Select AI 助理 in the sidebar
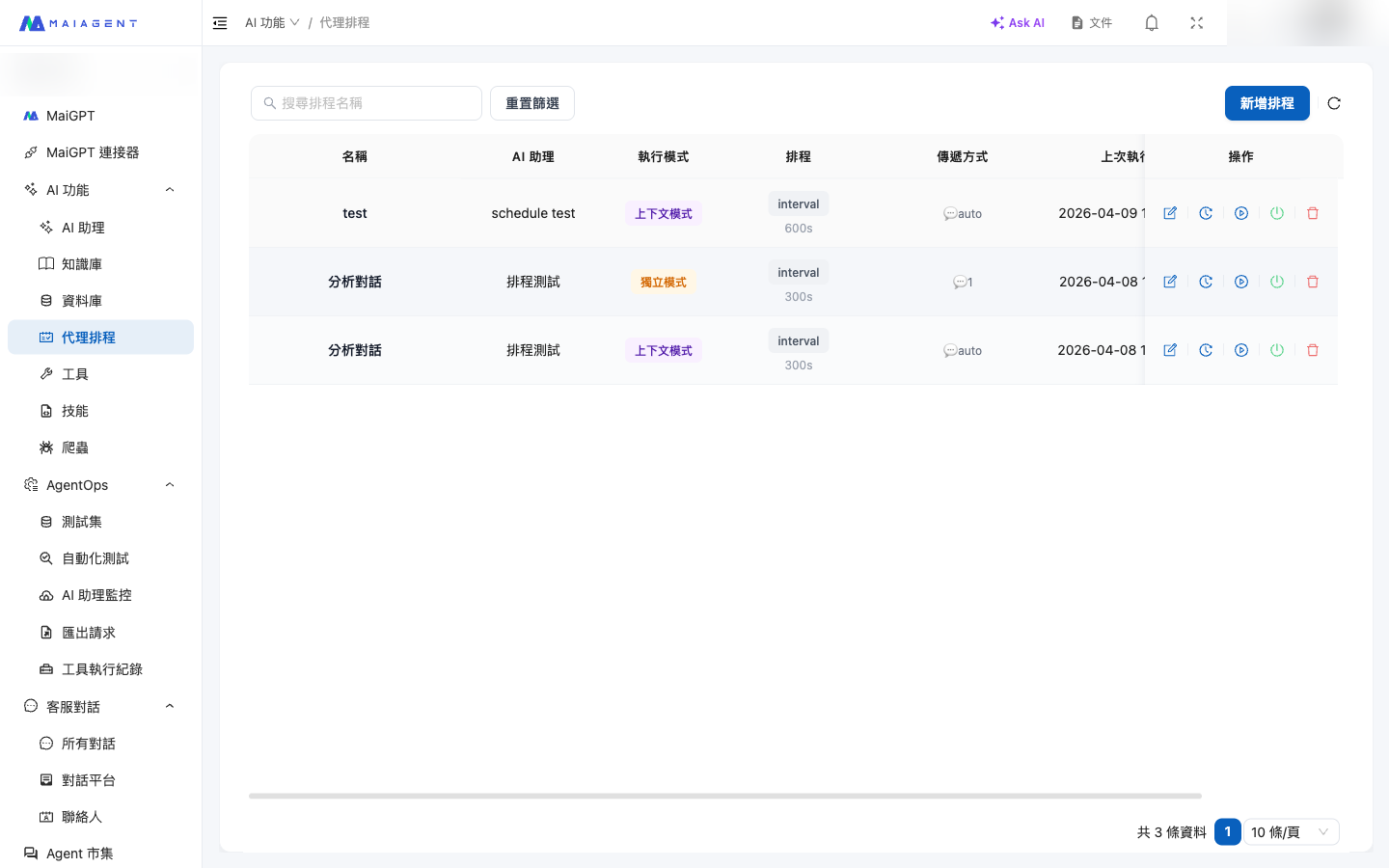The width and height of the screenshot is (1389, 868). (100, 228)
